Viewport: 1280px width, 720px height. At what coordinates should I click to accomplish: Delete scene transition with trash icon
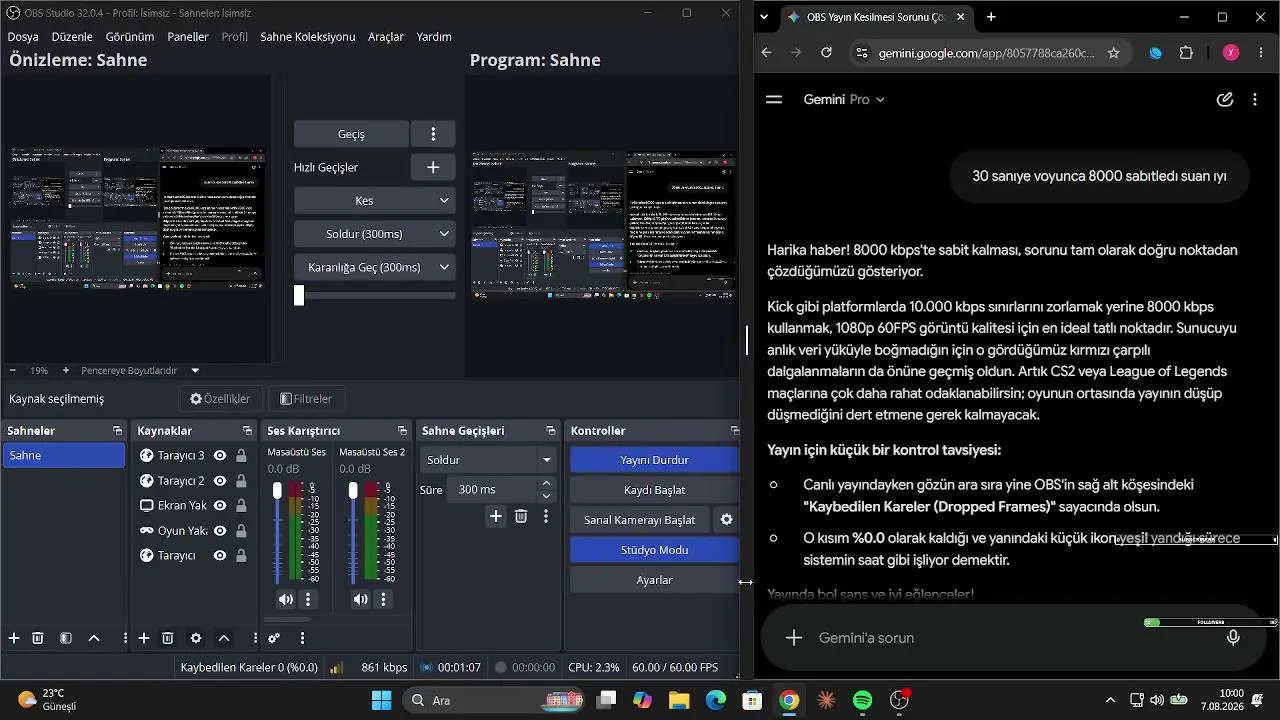[521, 516]
